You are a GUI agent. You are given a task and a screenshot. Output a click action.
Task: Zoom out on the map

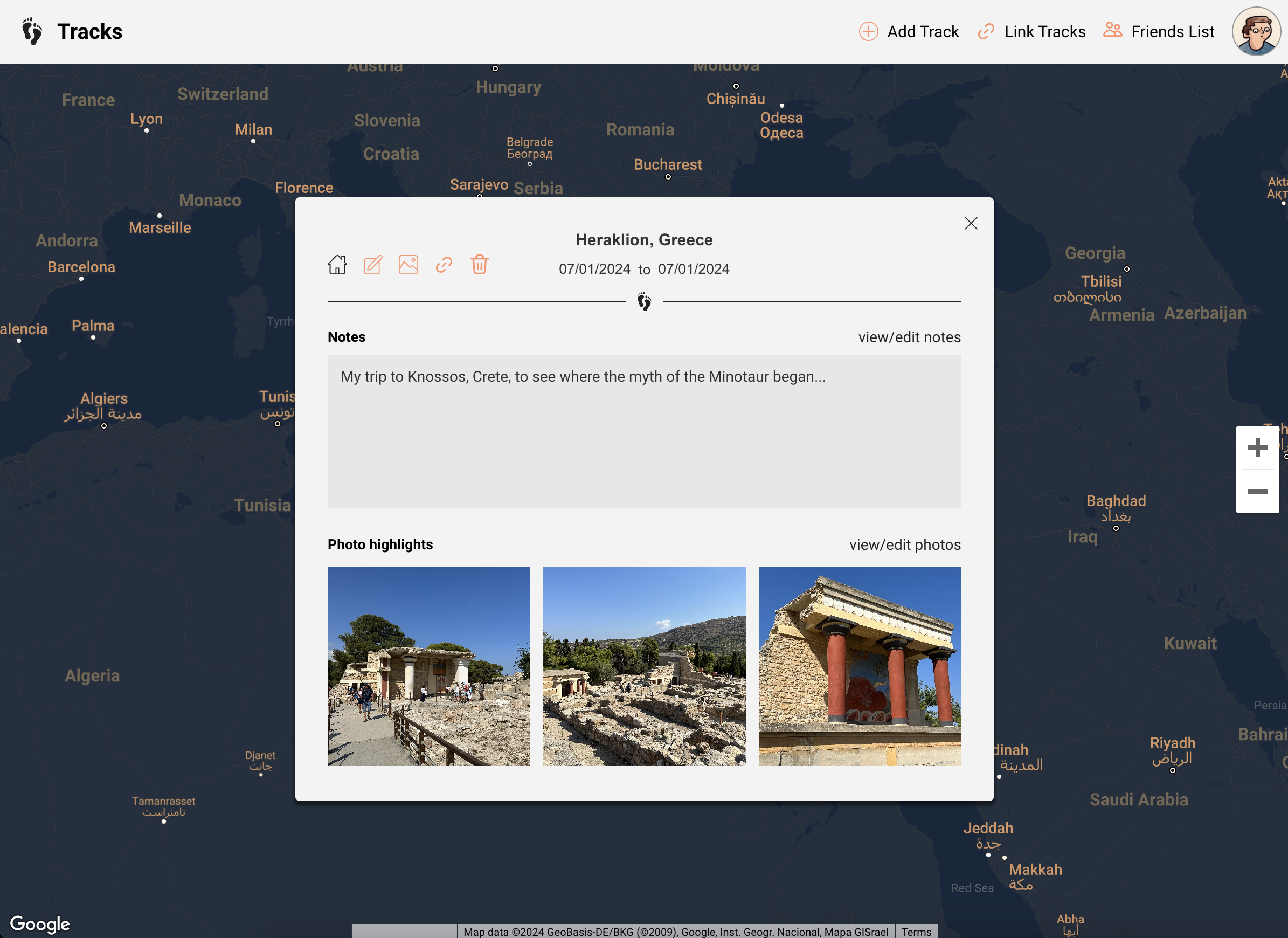click(x=1257, y=492)
